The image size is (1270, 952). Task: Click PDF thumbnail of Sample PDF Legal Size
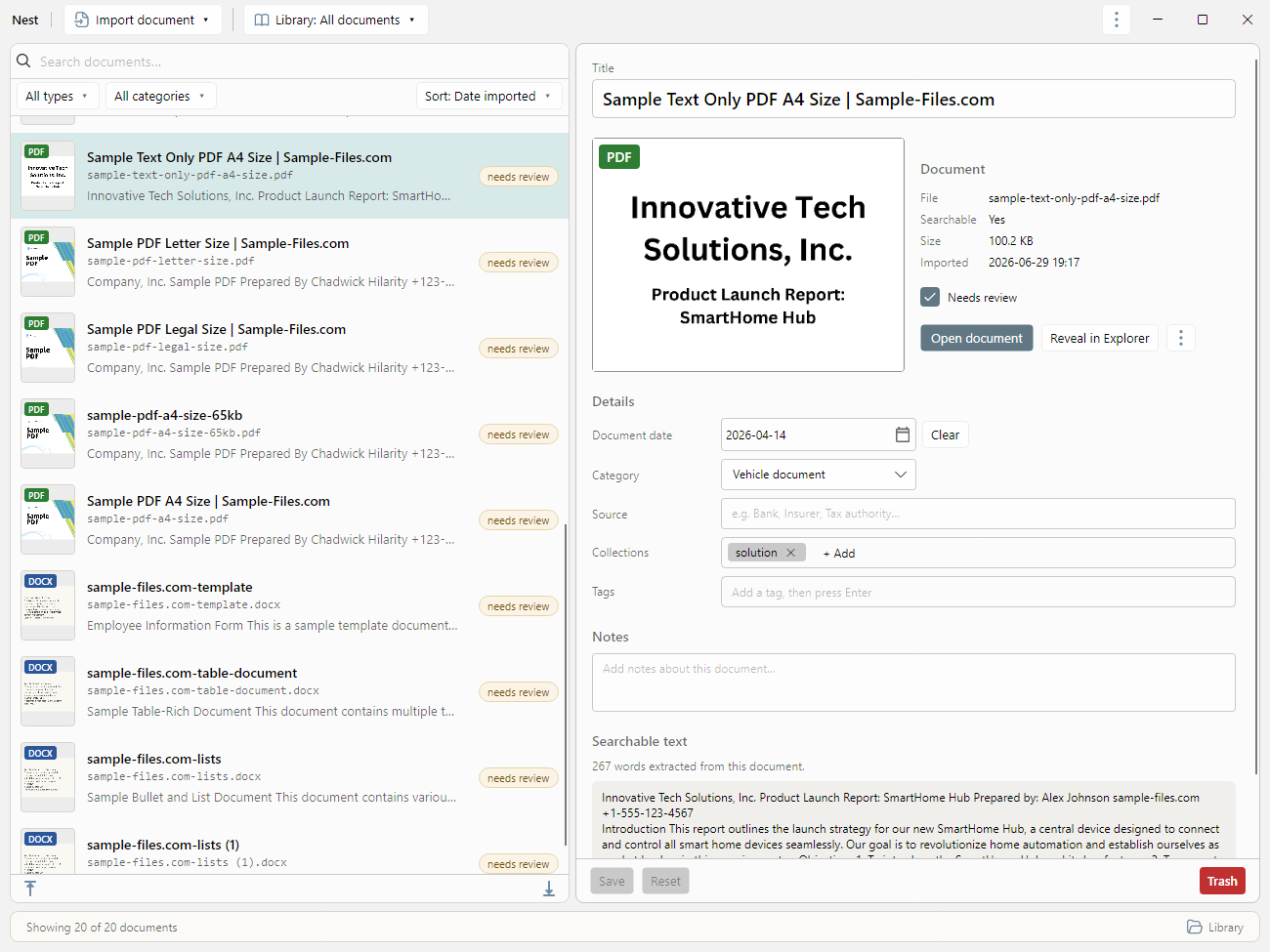pos(48,348)
